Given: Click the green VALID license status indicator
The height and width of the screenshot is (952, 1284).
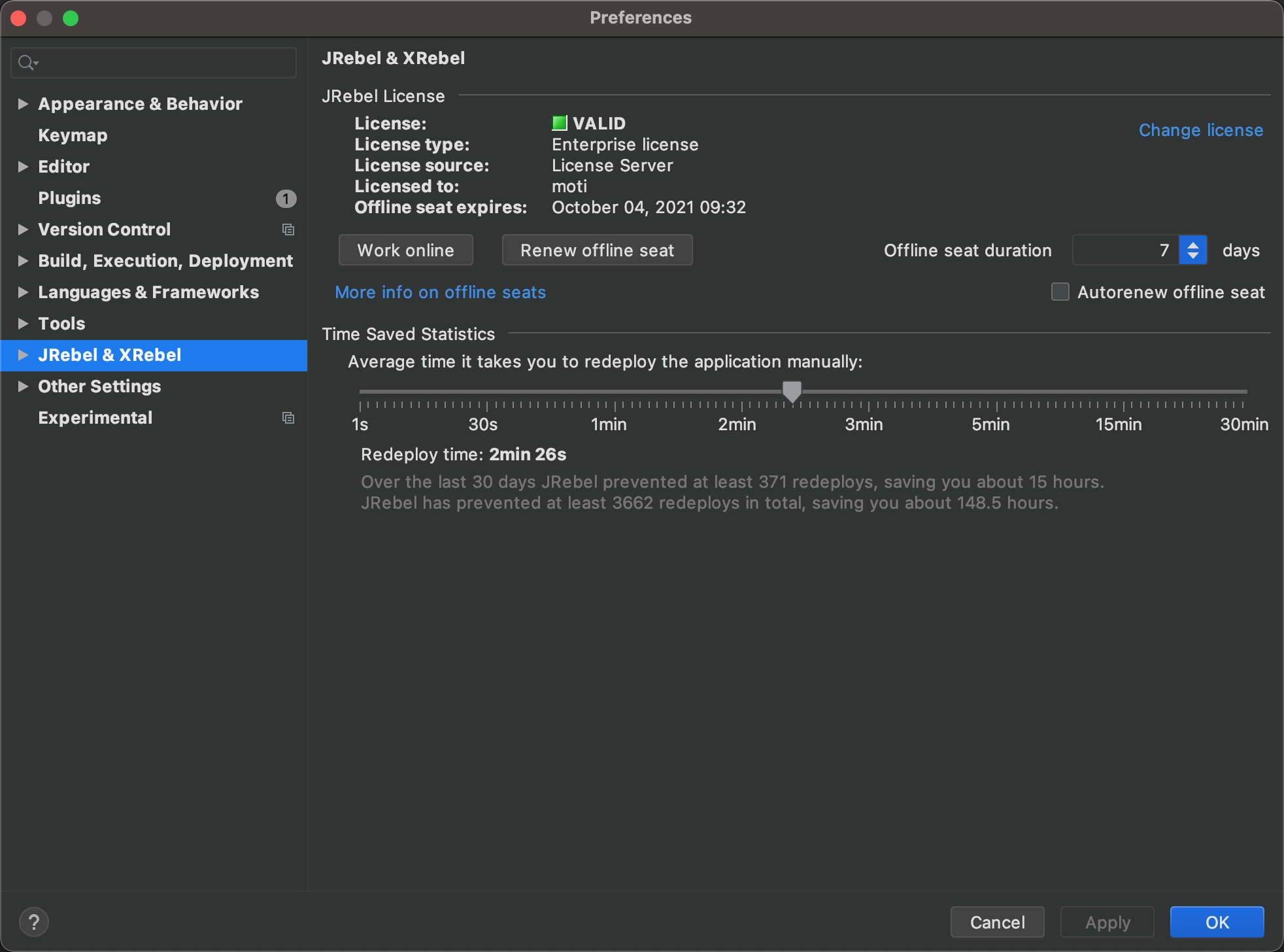Looking at the screenshot, I should pos(559,123).
